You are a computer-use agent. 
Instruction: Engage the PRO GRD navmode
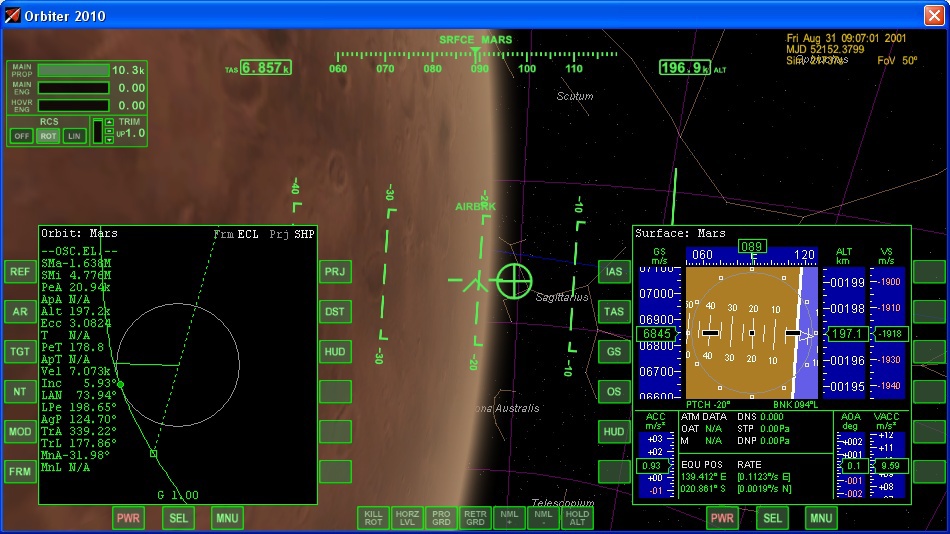click(x=441, y=517)
